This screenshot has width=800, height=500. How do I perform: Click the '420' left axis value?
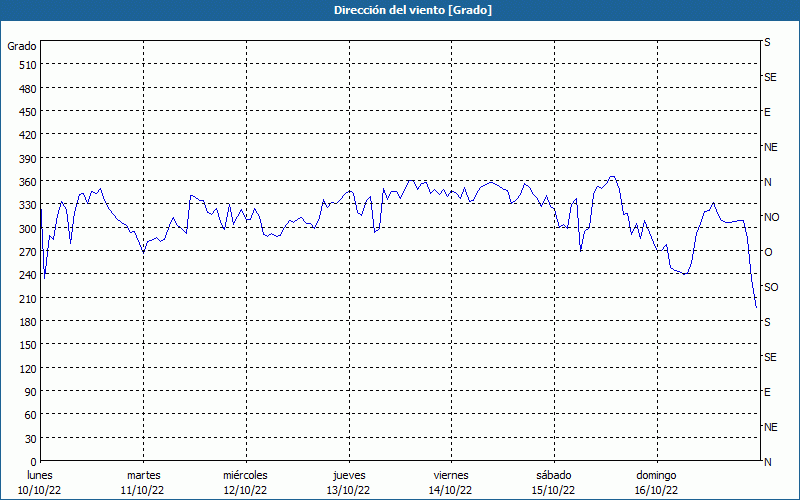(28, 135)
